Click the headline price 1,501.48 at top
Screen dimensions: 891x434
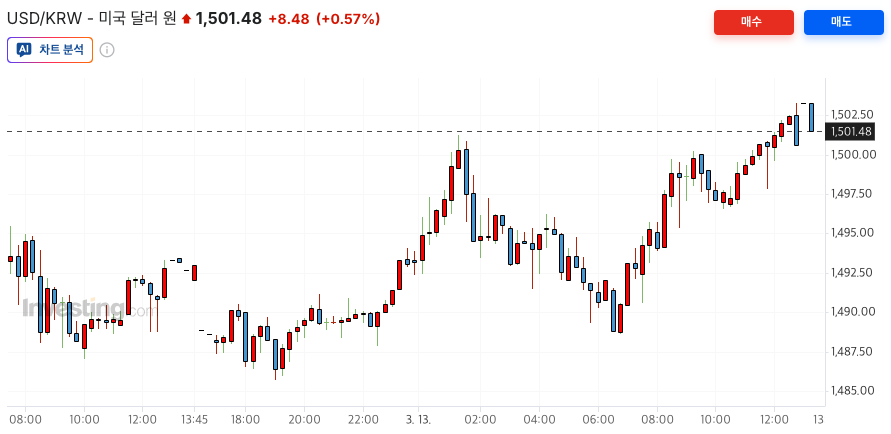229,19
